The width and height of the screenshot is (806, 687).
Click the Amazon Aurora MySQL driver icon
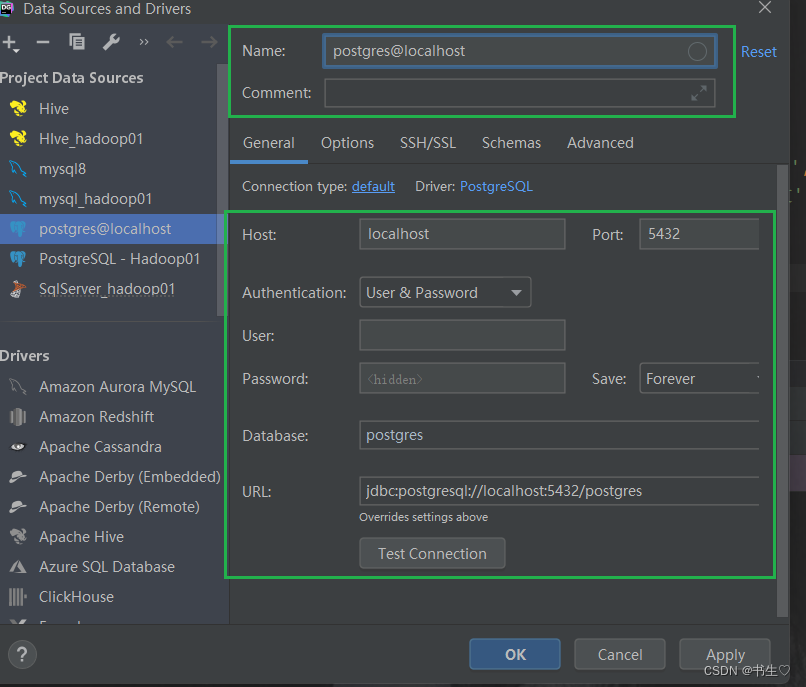pos(18,386)
